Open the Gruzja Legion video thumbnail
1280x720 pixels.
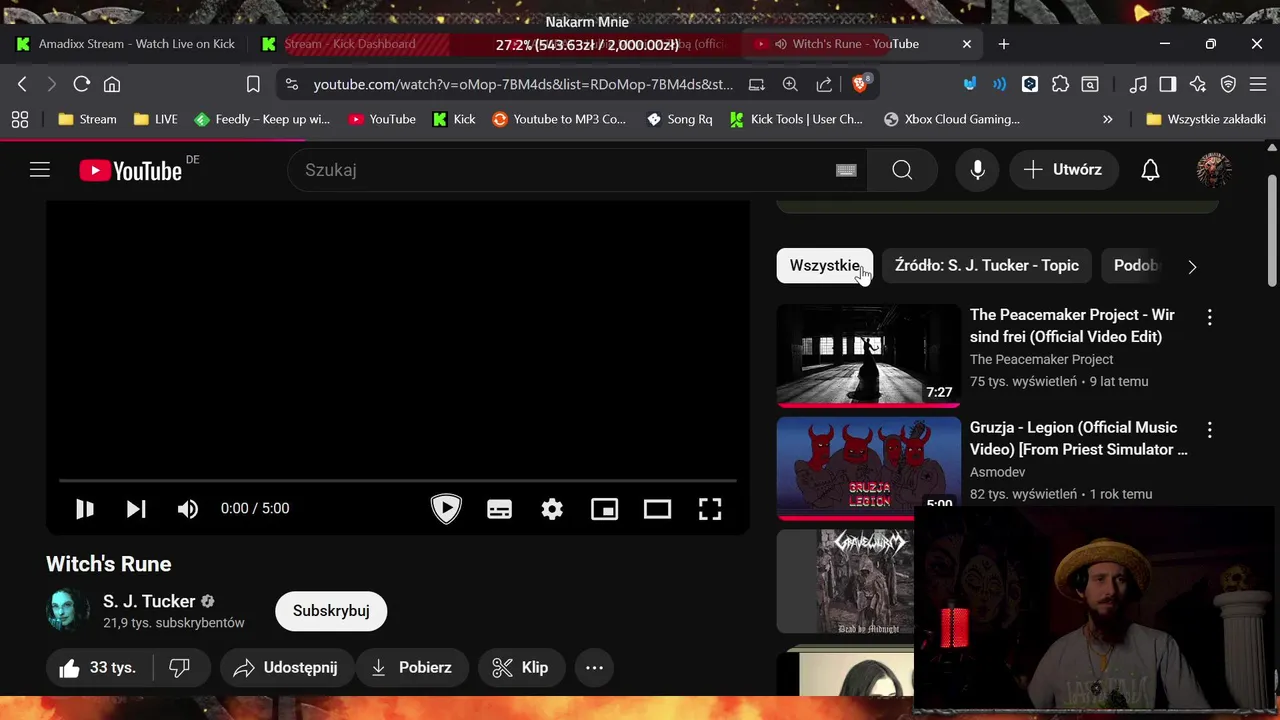click(868, 468)
